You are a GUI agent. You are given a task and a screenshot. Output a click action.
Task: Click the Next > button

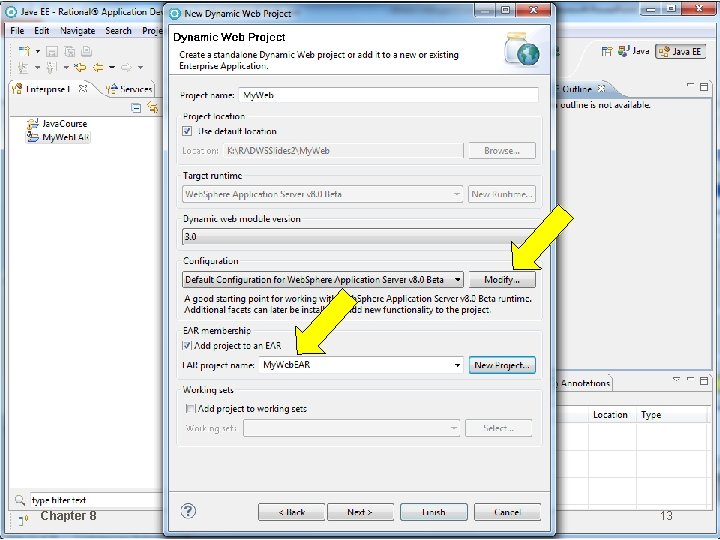[360, 512]
